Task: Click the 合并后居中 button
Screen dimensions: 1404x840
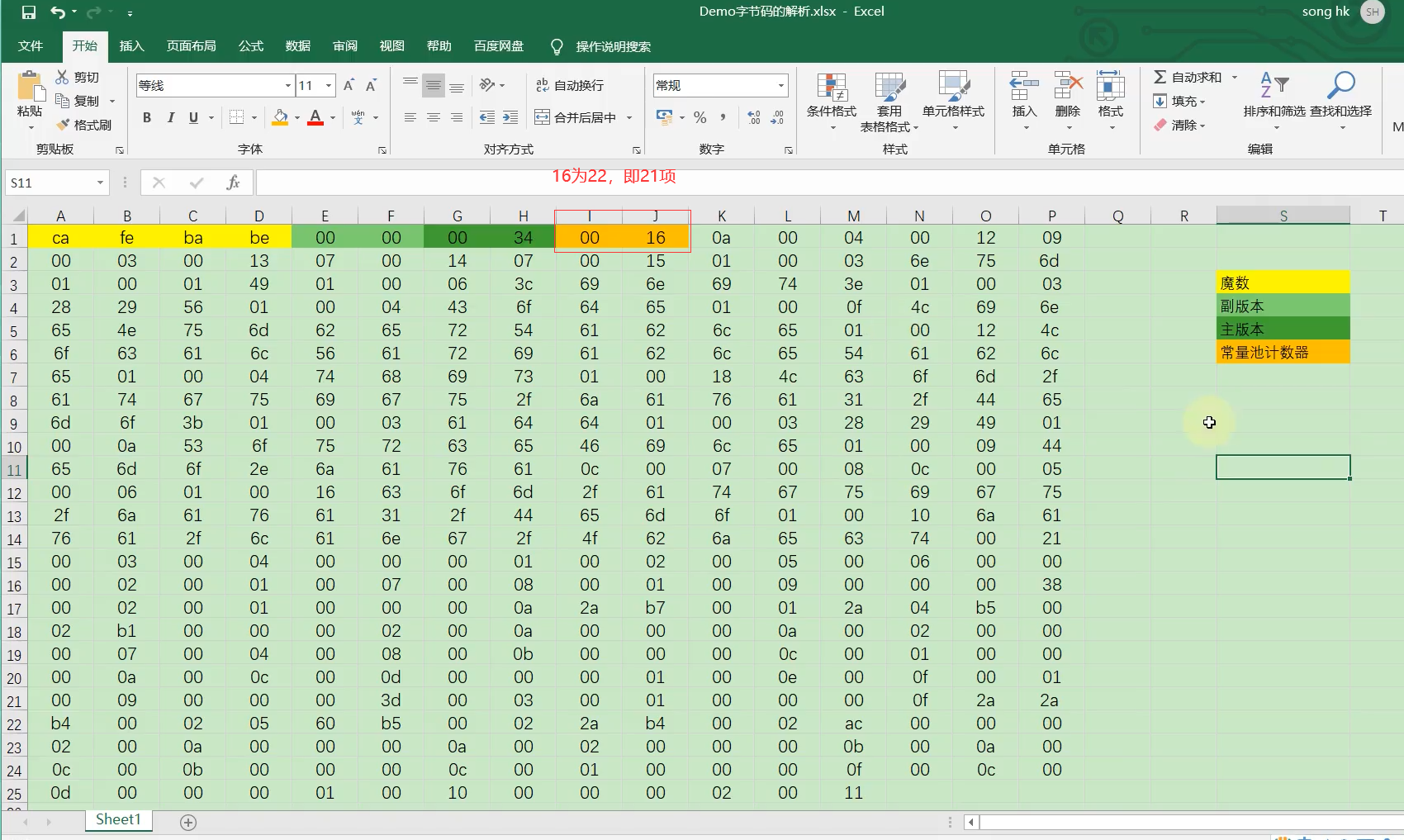Action: [576, 117]
